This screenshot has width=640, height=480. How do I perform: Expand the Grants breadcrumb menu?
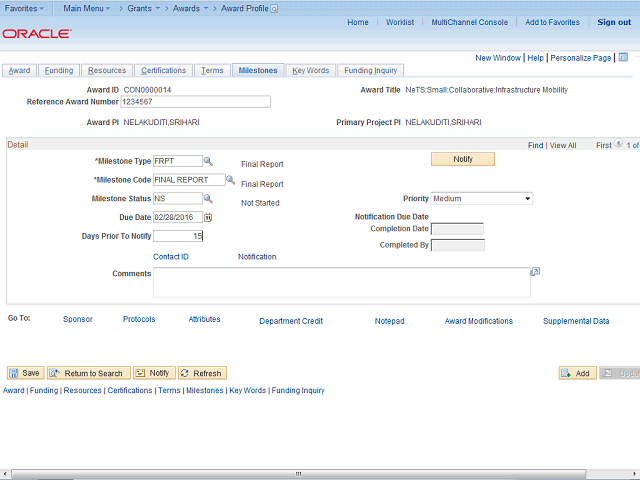(x=143, y=8)
